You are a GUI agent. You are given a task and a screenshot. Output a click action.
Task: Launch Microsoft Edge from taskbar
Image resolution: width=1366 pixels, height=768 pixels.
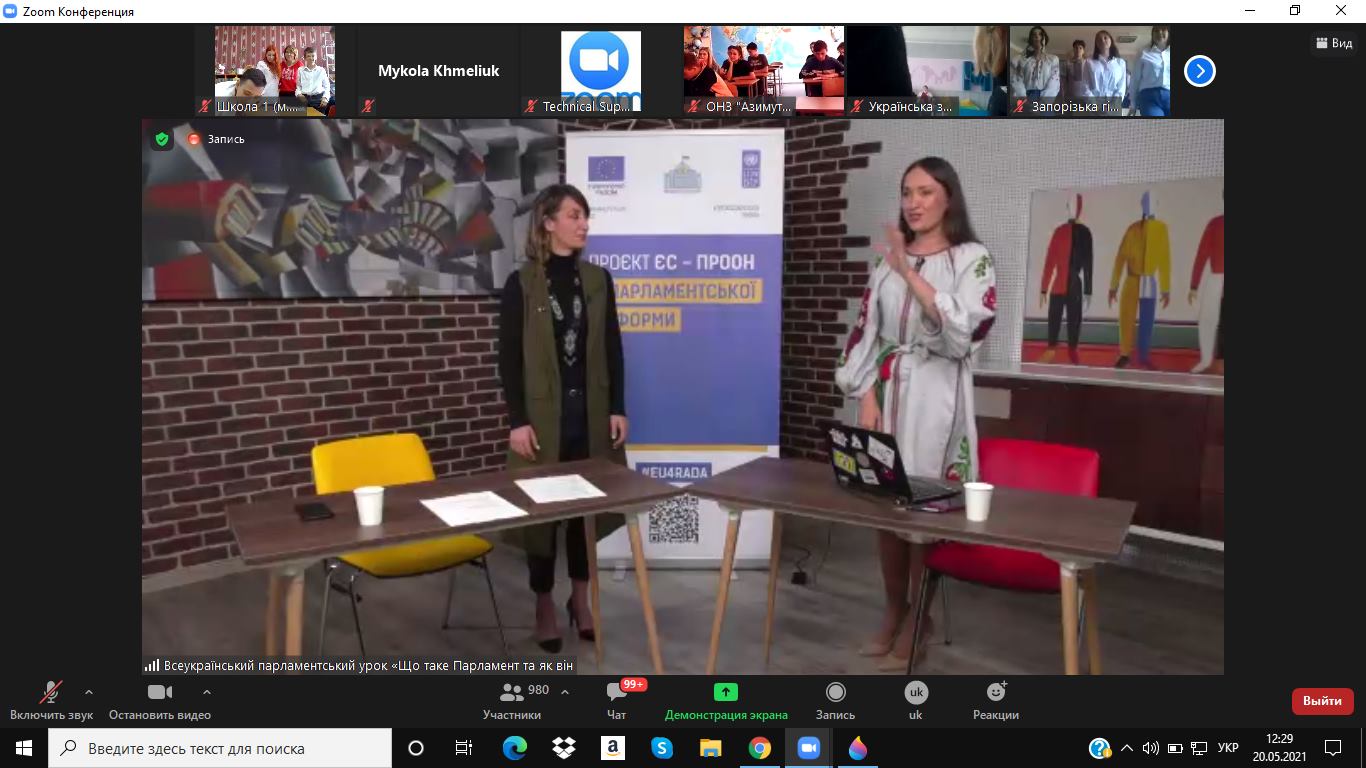point(514,748)
